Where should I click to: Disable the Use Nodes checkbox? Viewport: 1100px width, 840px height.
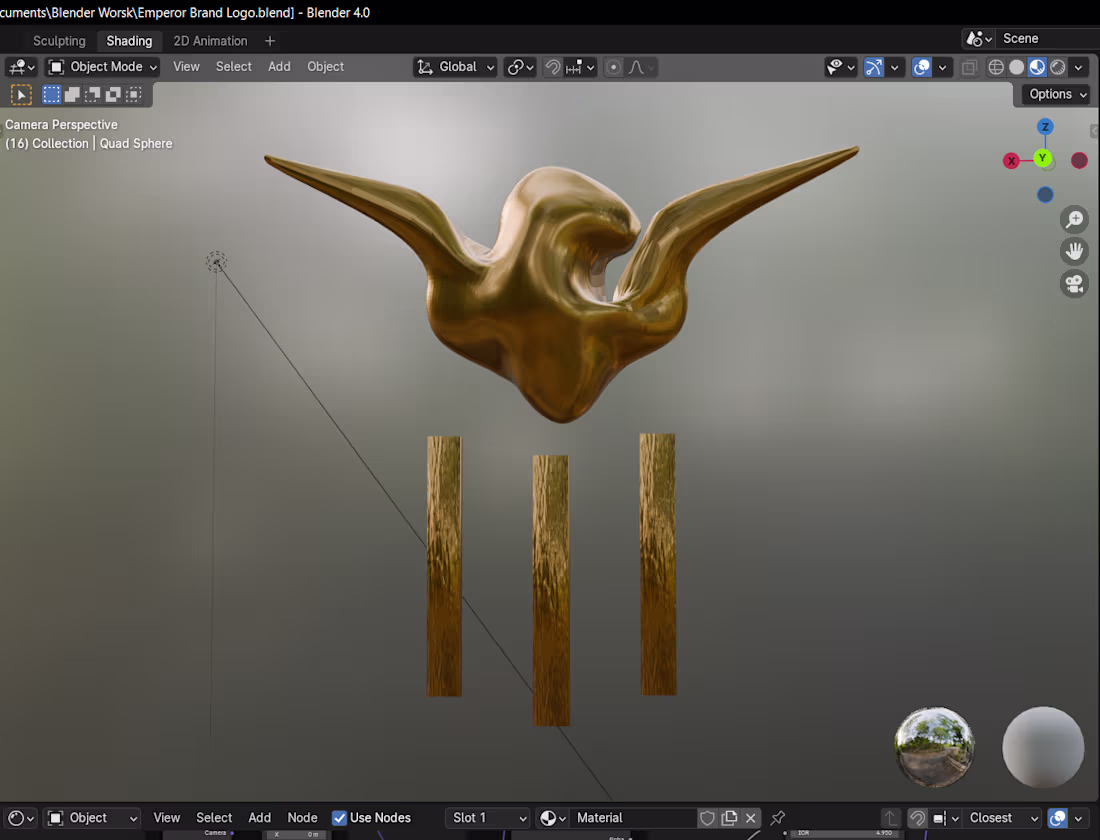pyautogui.click(x=340, y=818)
